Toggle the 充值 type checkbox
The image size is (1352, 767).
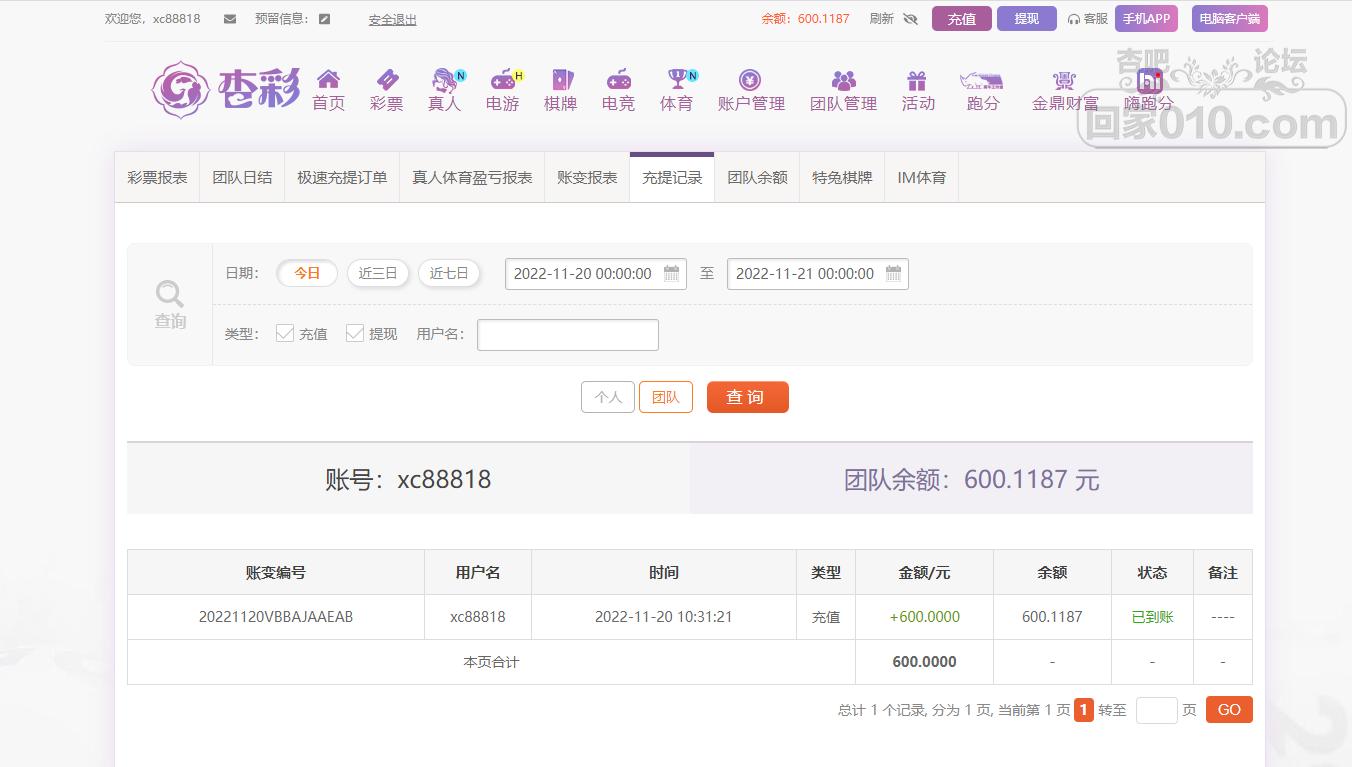pos(285,334)
